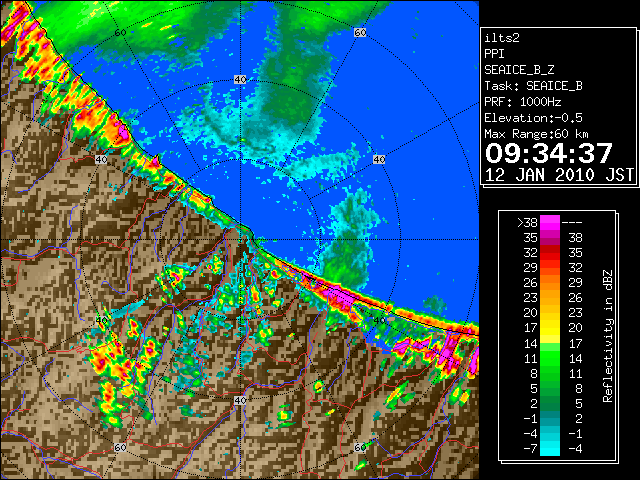Select the "Task: SEAICE_B" line

(533, 86)
